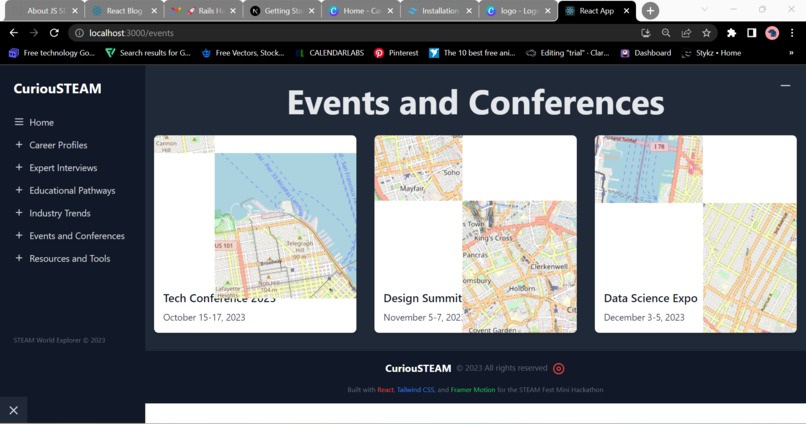Switch to the Getting Started tab
The image size is (806, 424).
[x=283, y=11]
